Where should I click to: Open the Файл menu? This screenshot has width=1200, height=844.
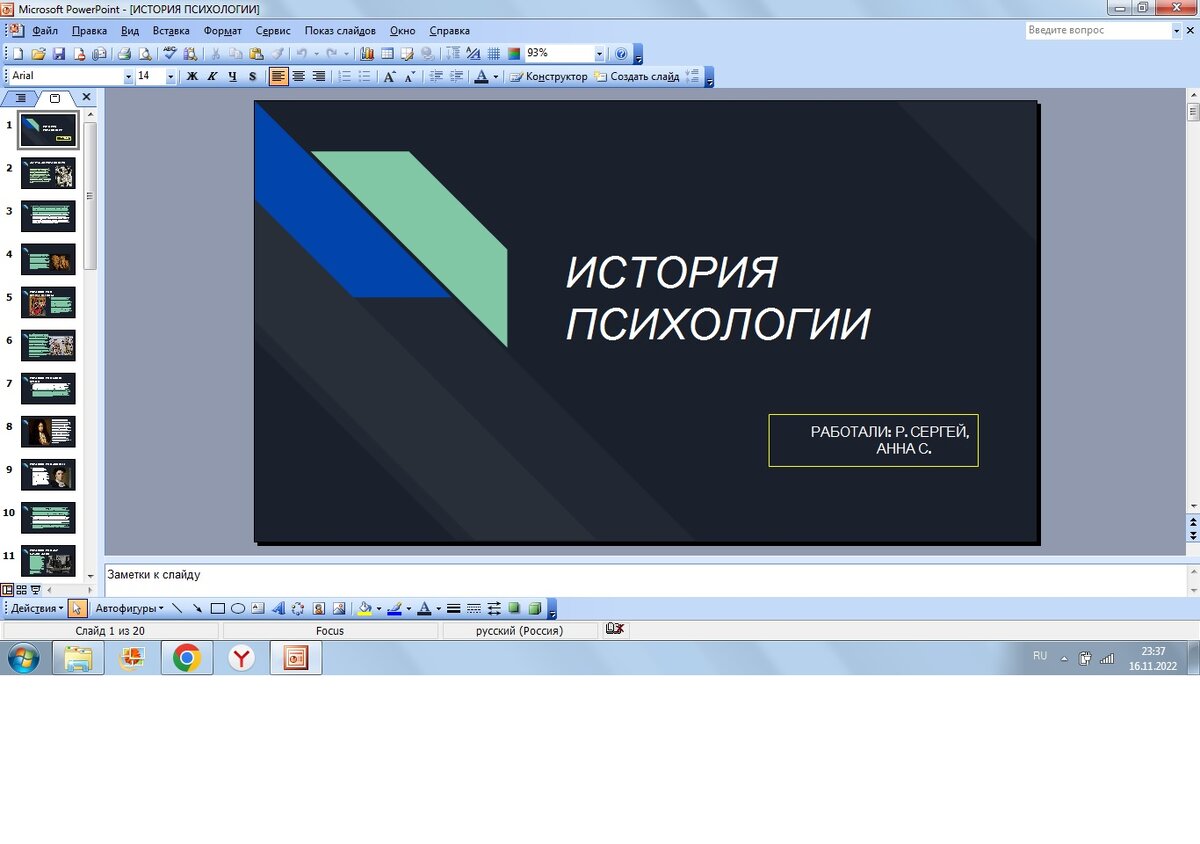click(x=45, y=31)
